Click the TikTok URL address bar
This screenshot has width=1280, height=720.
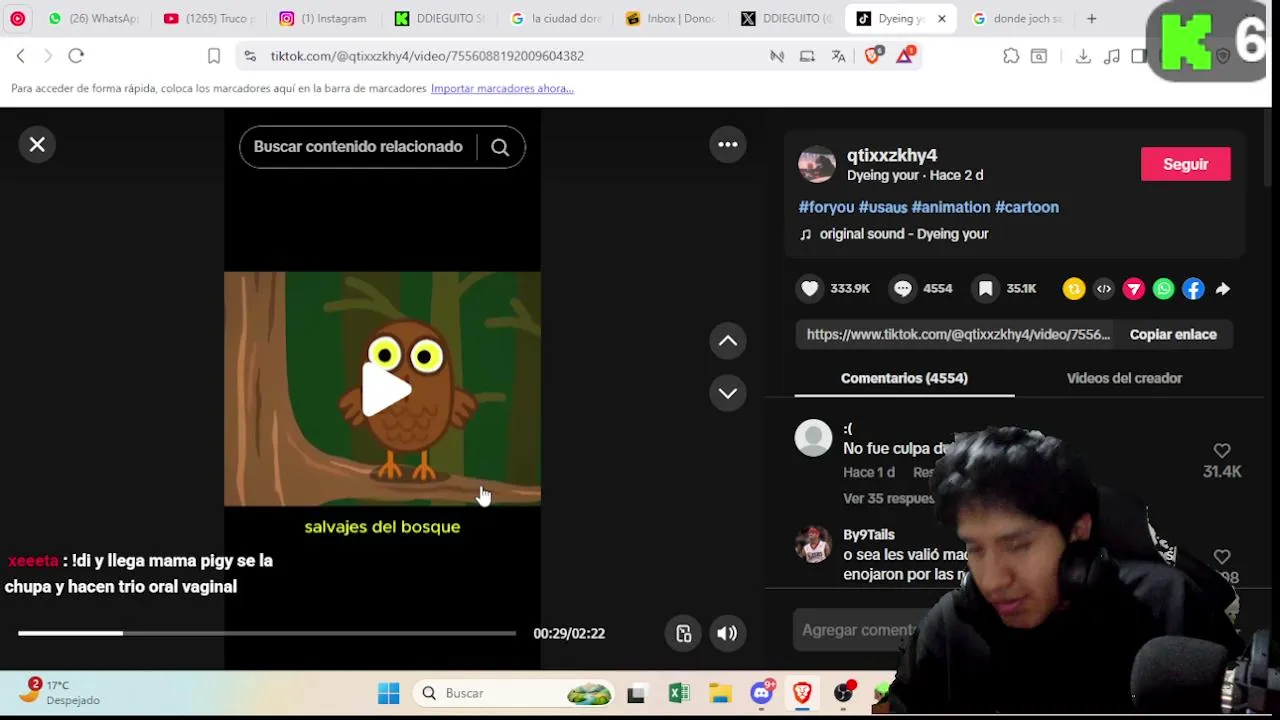[x=427, y=56]
